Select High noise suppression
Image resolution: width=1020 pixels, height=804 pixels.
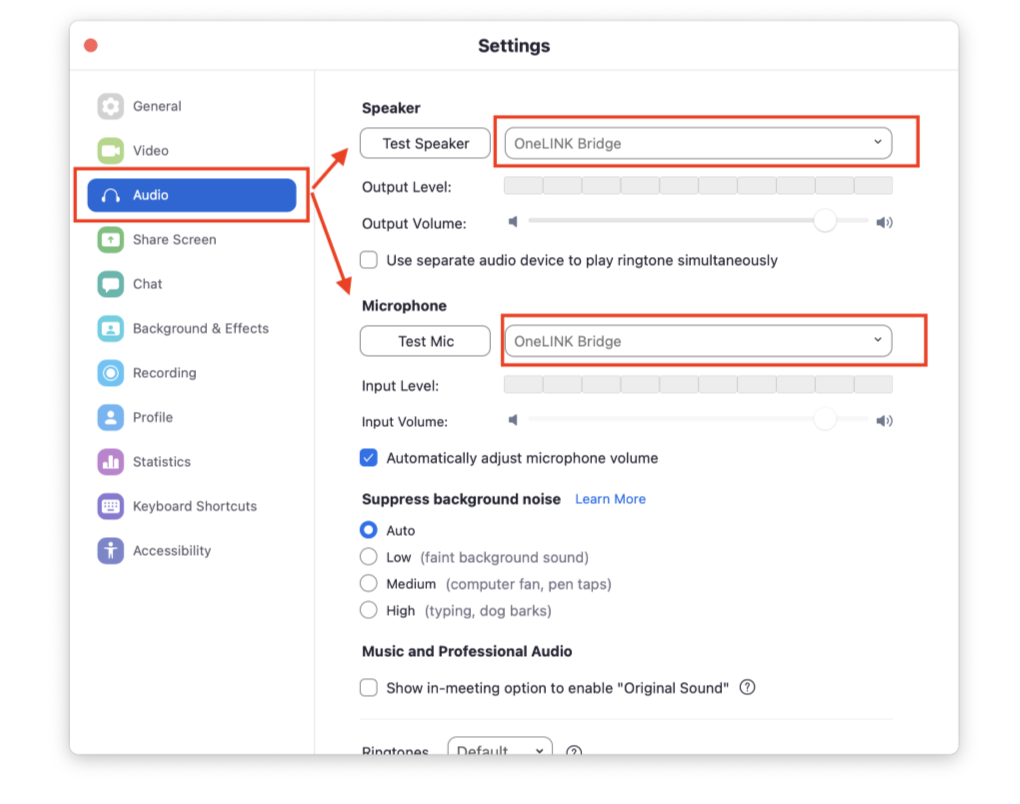point(369,610)
